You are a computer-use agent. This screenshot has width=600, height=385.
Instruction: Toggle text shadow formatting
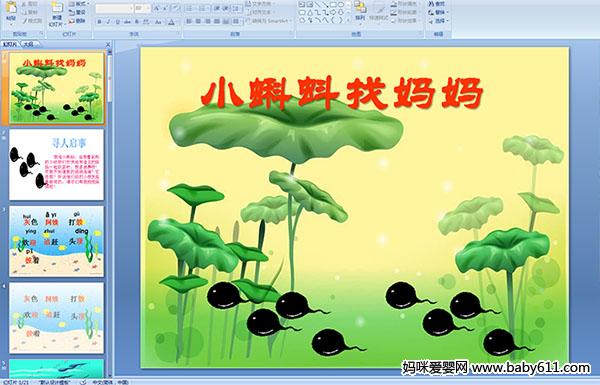tap(137, 22)
